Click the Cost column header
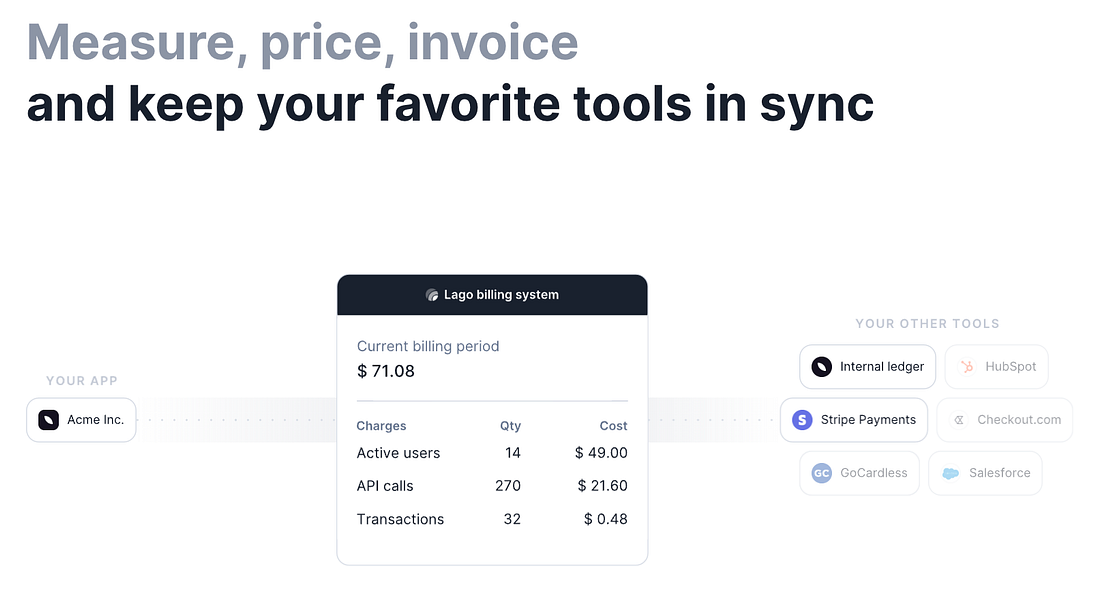This screenshot has width=1094, height=600. 613,426
